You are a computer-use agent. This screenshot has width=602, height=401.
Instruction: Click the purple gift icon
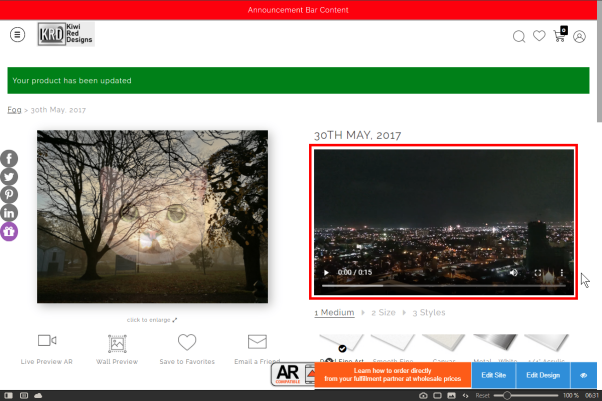(x=9, y=232)
